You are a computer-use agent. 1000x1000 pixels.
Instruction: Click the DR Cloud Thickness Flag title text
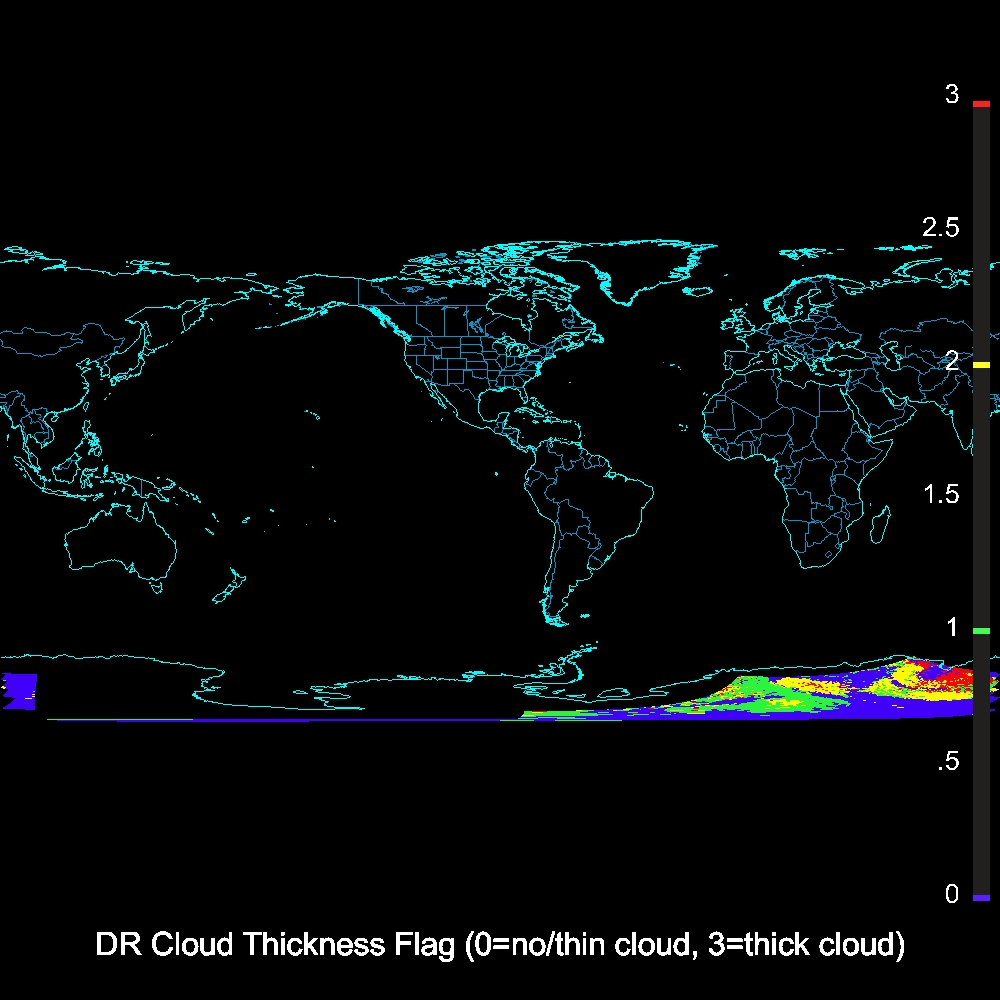[x=500, y=944]
